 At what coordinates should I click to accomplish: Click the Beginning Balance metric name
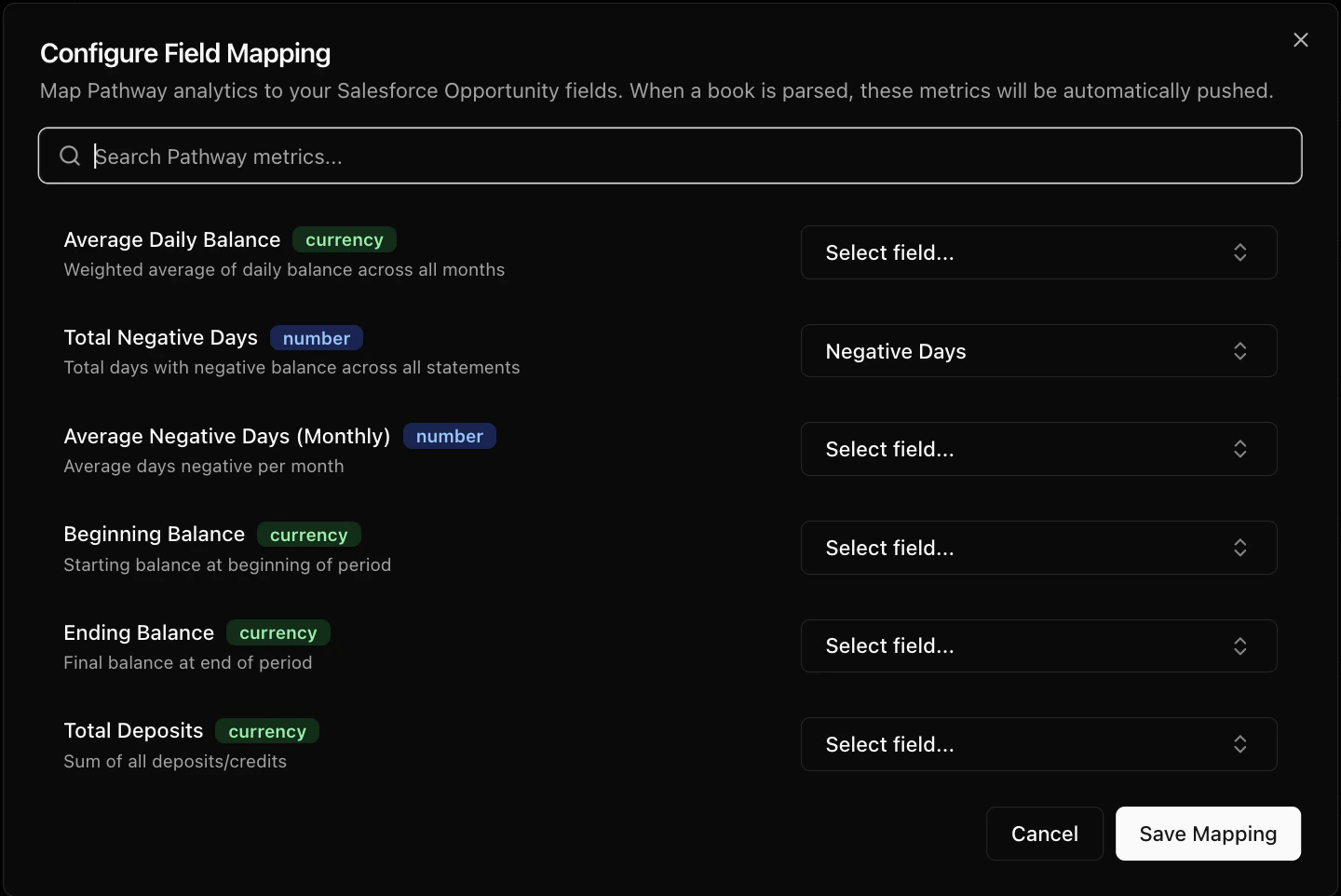(x=155, y=534)
